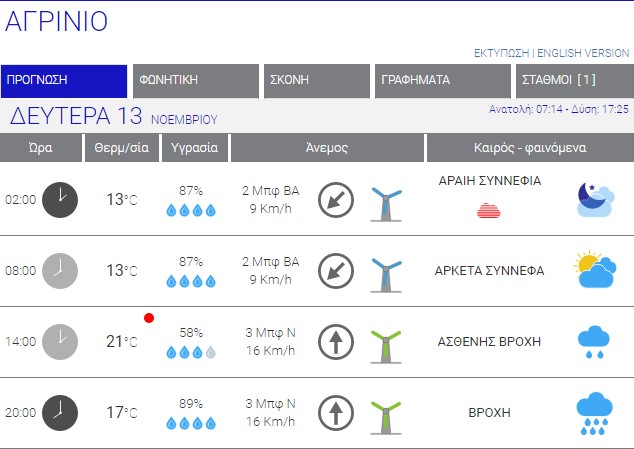The width and height of the screenshot is (634, 449).
Task: Switch to the ΣΚΟΝΗ tab
Action: click(x=317, y=81)
